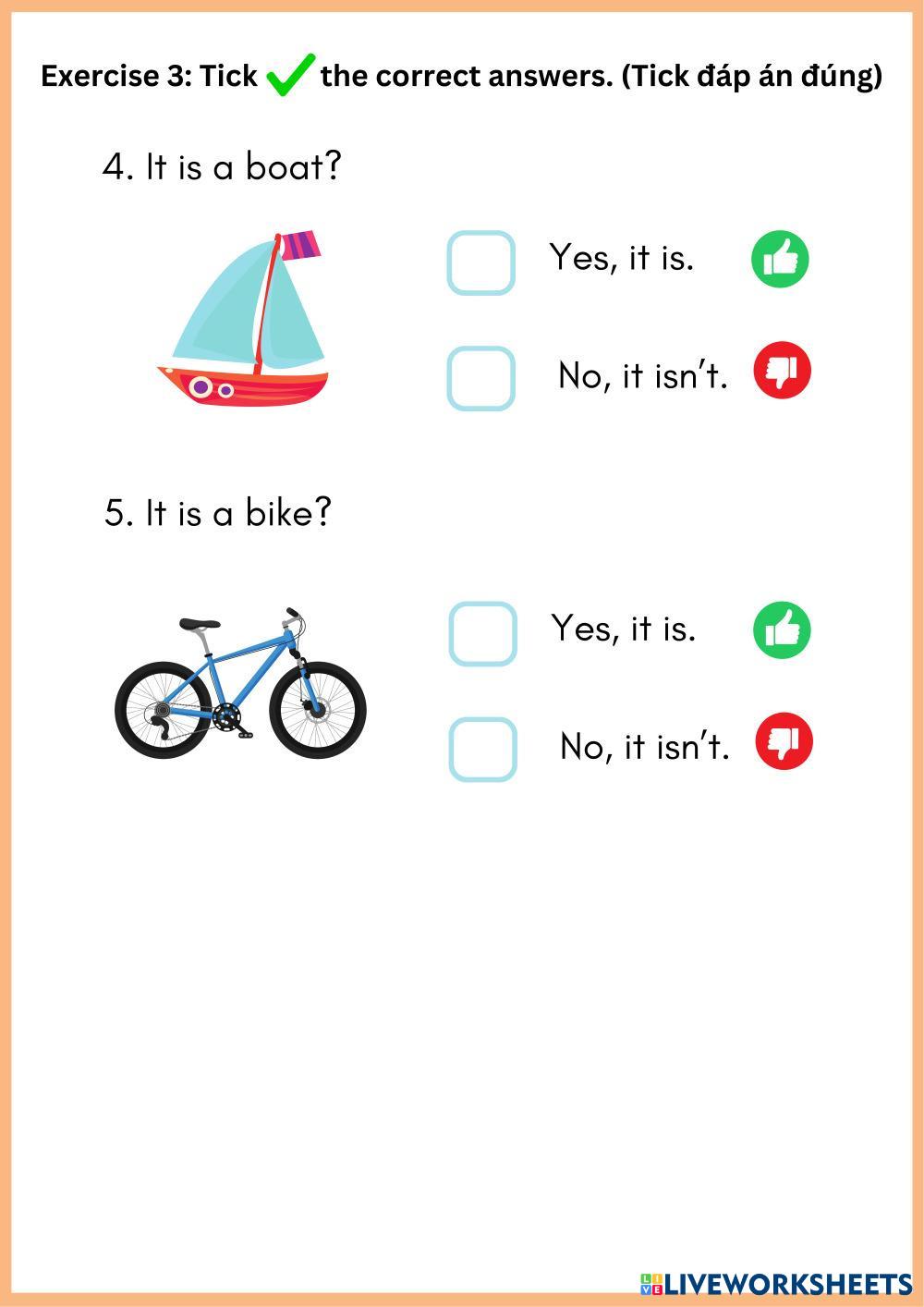Click the "No, it isn't." text under question 5
The image size is (924, 1307).
(645, 746)
